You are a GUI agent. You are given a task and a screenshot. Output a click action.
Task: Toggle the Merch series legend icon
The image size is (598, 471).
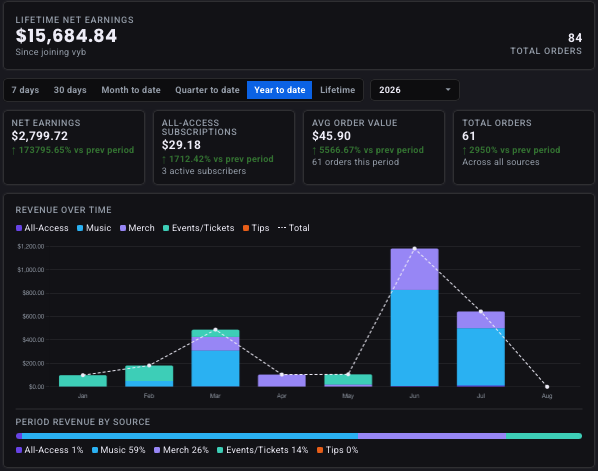pos(123,228)
